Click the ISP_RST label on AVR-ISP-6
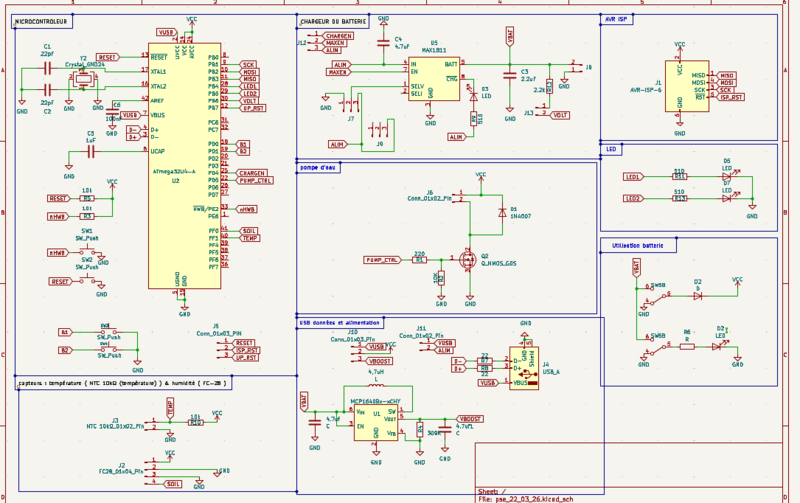 click(731, 97)
